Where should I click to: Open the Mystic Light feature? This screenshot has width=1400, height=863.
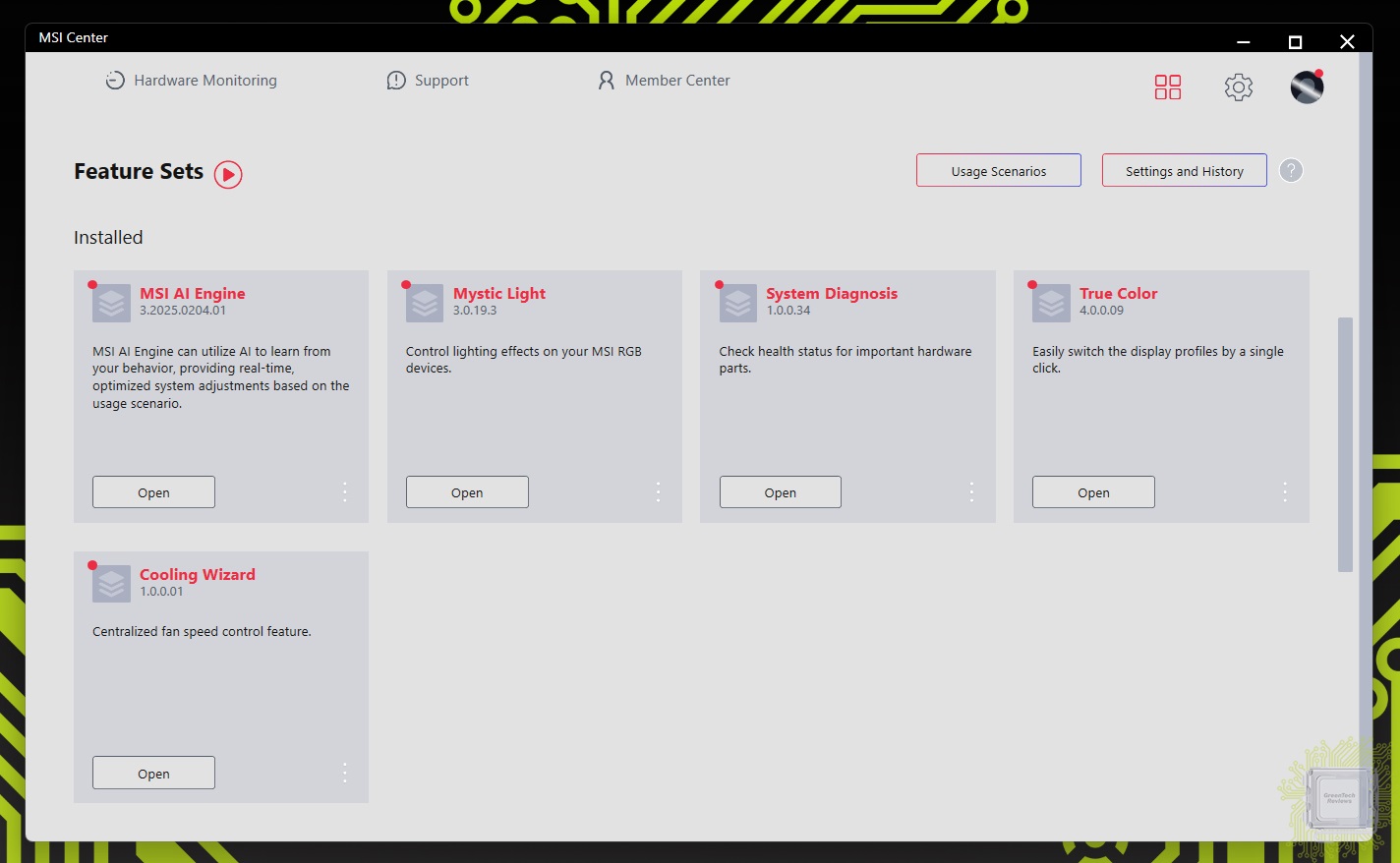(467, 492)
